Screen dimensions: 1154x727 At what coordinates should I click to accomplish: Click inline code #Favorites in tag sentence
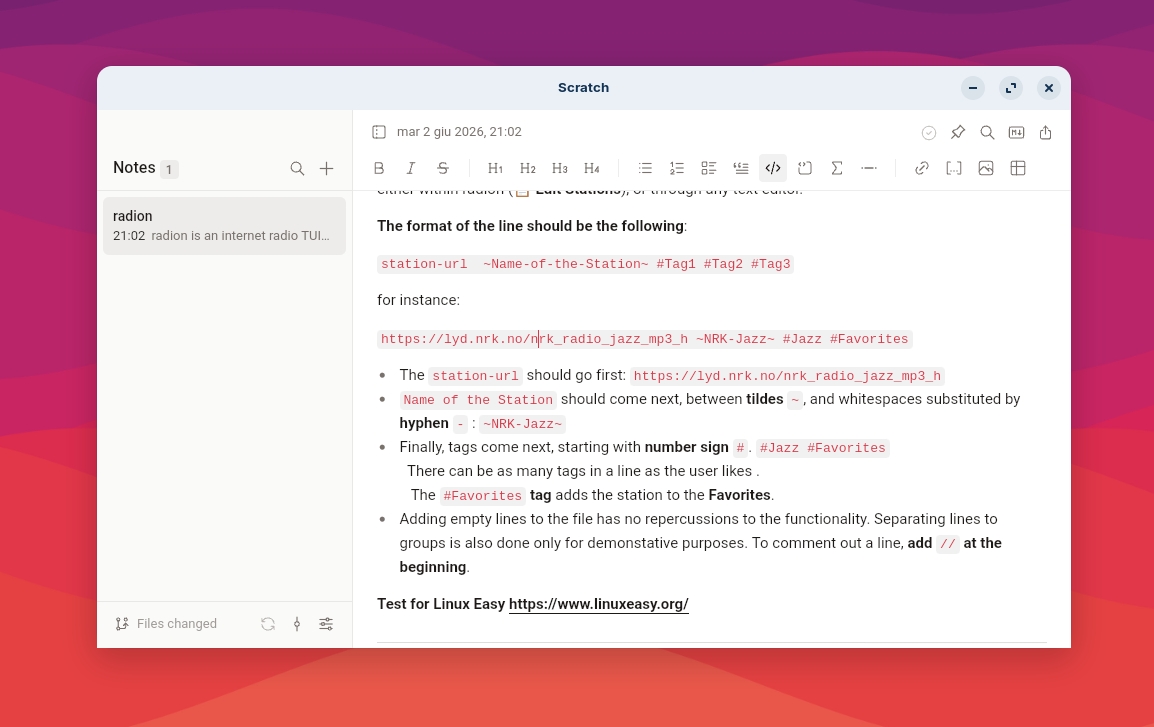pyautogui.click(x=483, y=496)
